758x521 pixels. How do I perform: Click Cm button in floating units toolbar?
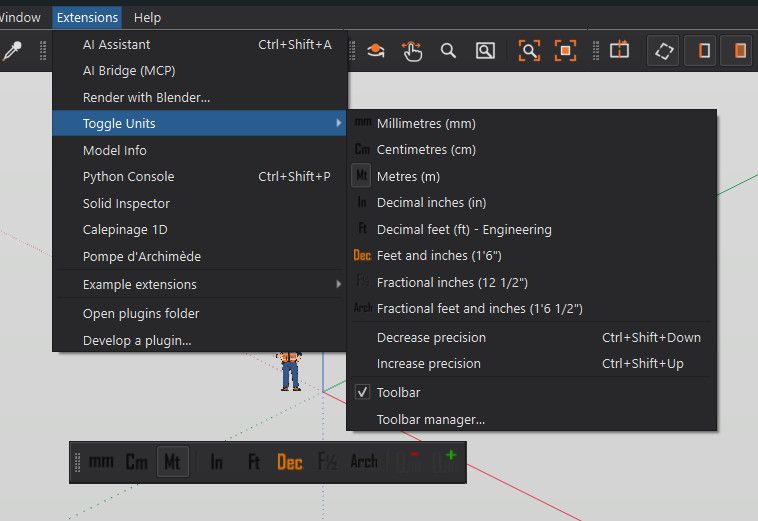pos(136,462)
